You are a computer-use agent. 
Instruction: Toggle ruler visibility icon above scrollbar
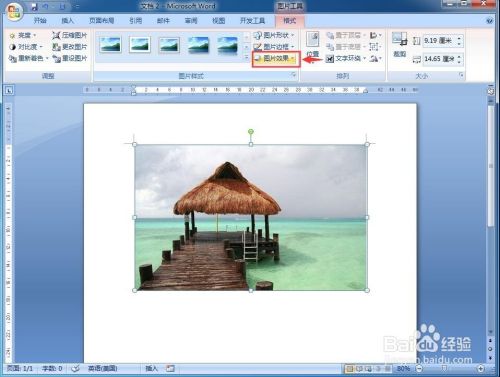coord(491,90)
